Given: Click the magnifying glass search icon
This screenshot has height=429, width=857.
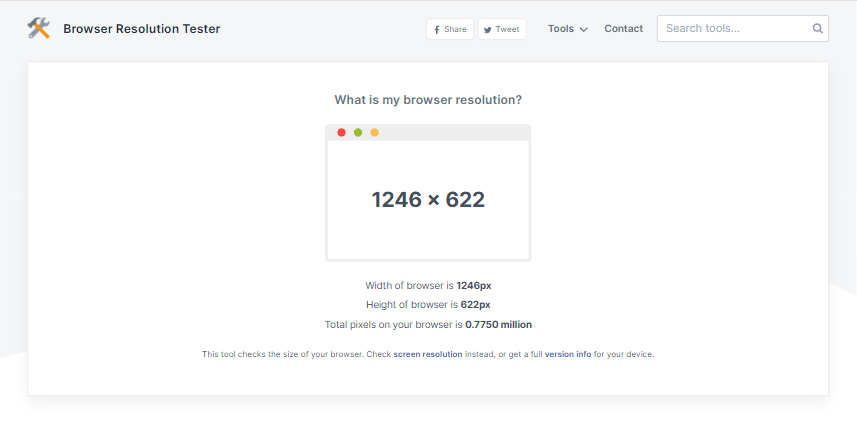Looking at the screenshot, I should click(x=817, y=28).
